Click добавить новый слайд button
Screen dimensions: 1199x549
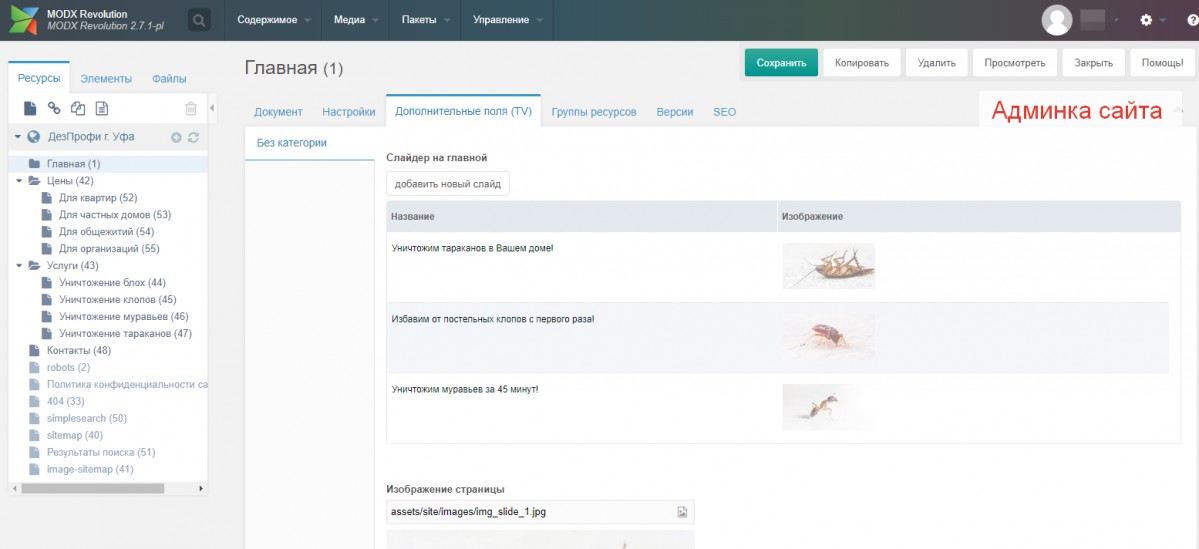pyautogui.click(x=447, y=184)
